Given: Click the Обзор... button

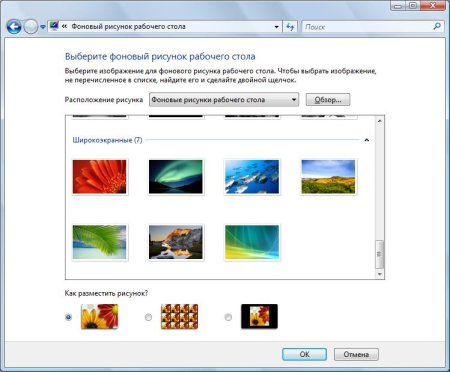Looking at the screenshot, I should click(x=328, y=100).
